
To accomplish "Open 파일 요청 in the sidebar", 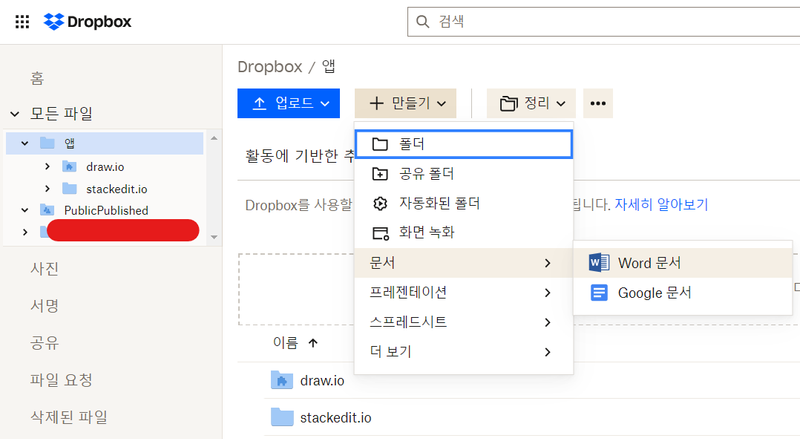I will click(x=61, y=380).
